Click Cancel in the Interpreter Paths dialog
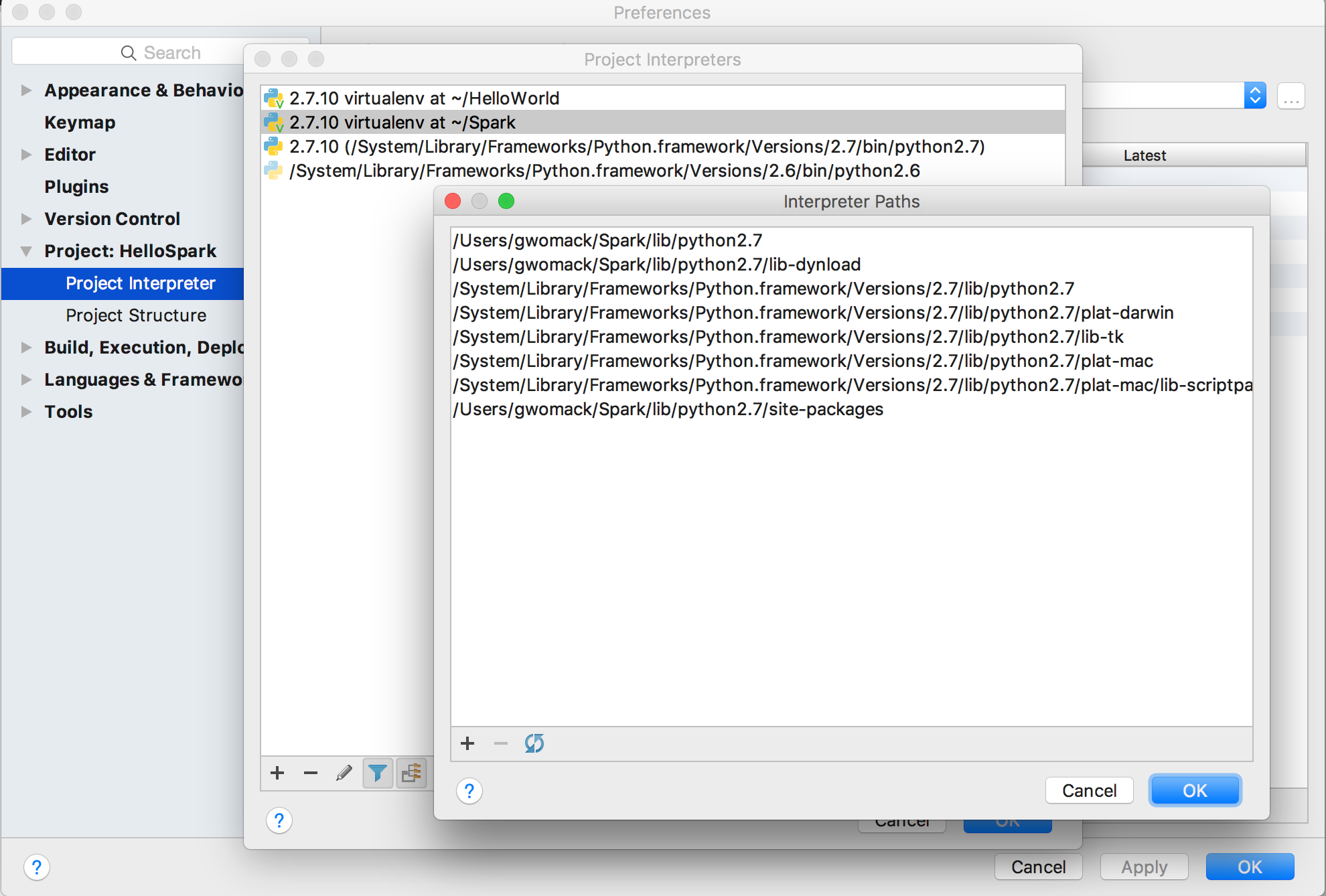 point(1089,791)
